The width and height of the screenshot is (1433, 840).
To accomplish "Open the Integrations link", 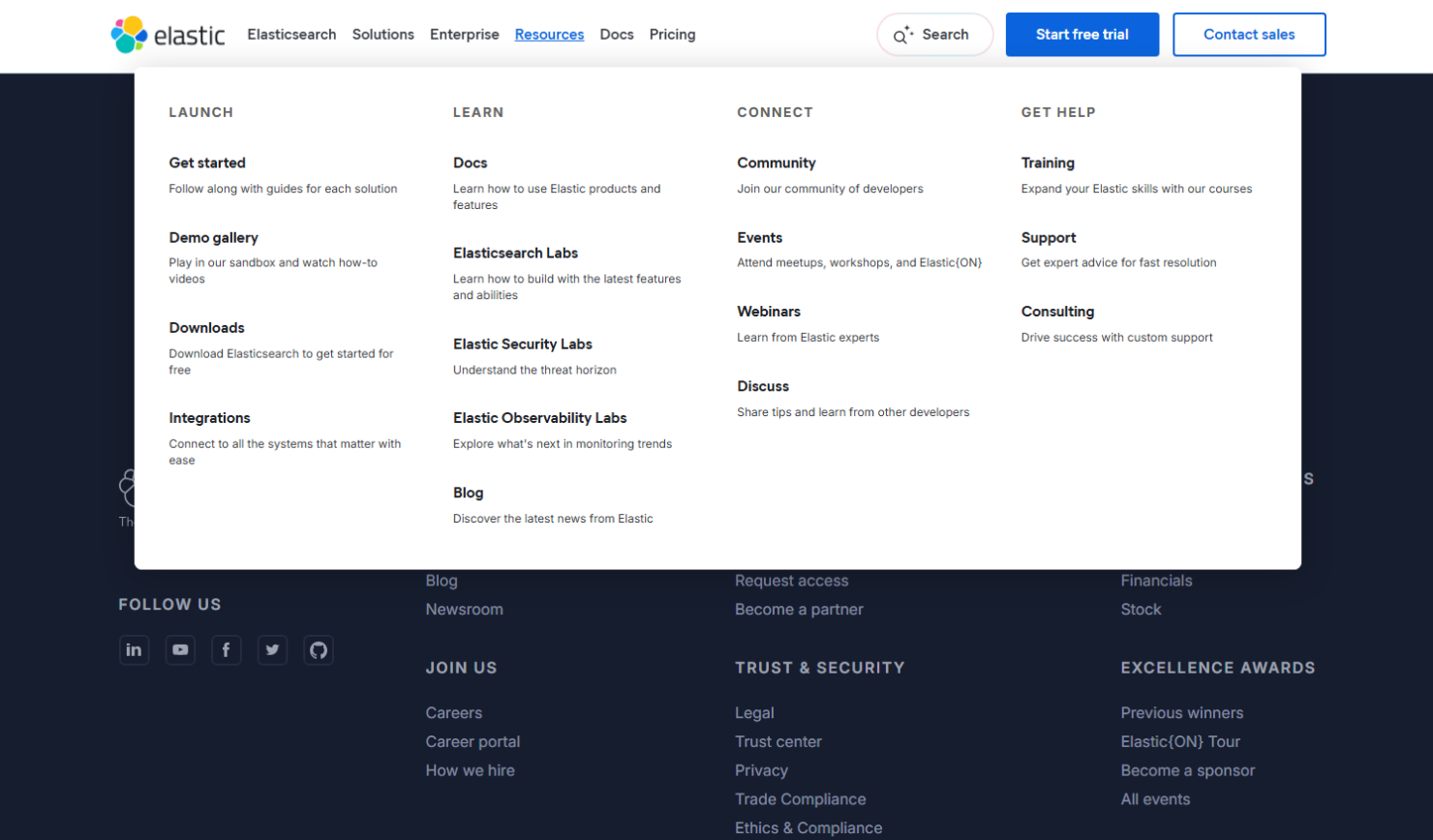I will (x=209, y=418).
